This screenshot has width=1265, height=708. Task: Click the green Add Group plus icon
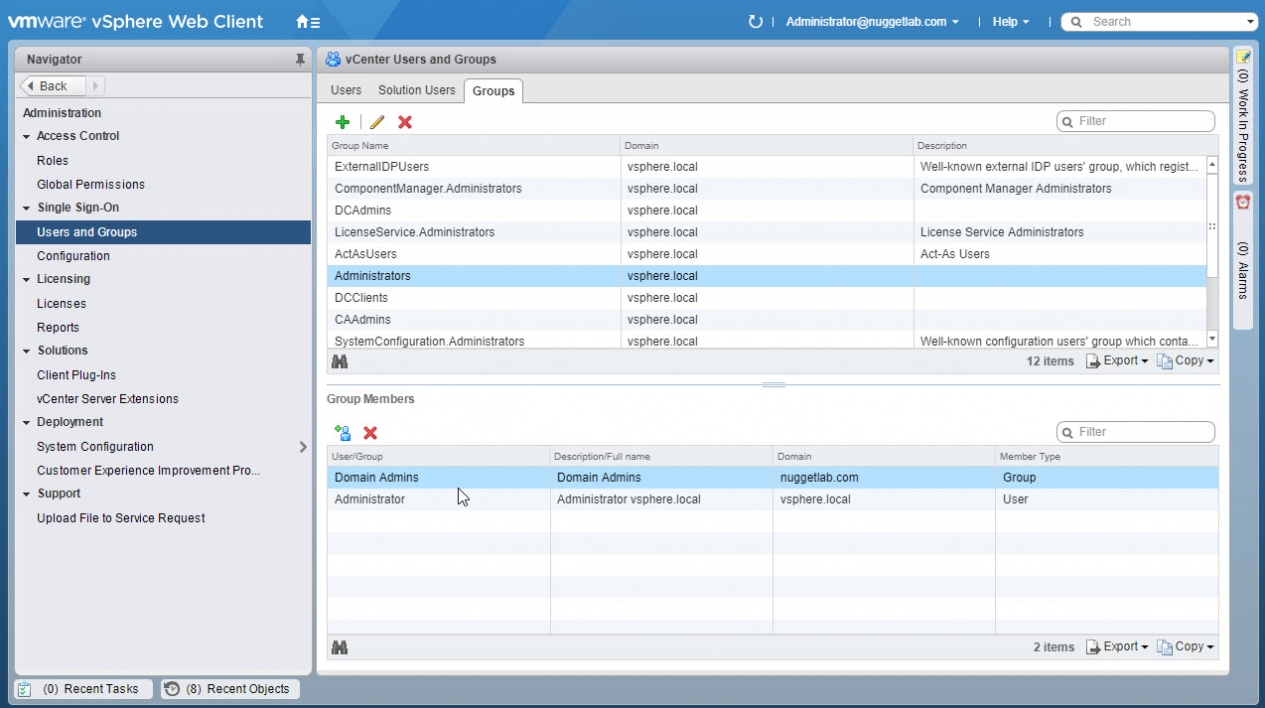[x=342, y=122]
